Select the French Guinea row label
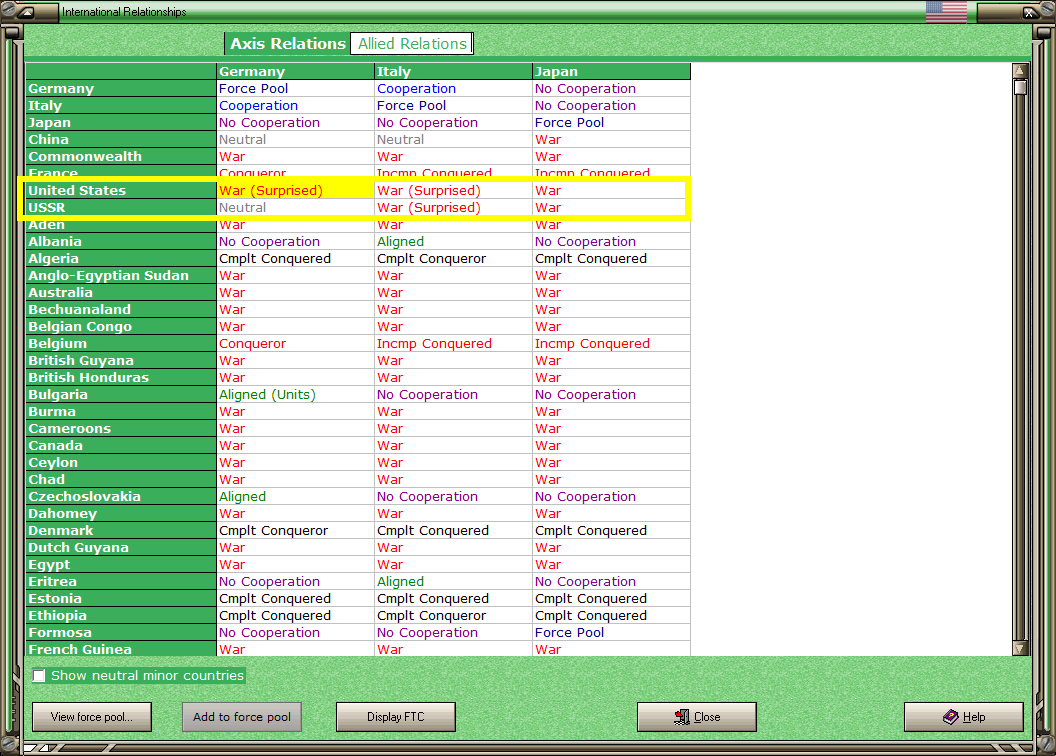The height and width of the screenshot is (756, 1056). pos(121,649)
